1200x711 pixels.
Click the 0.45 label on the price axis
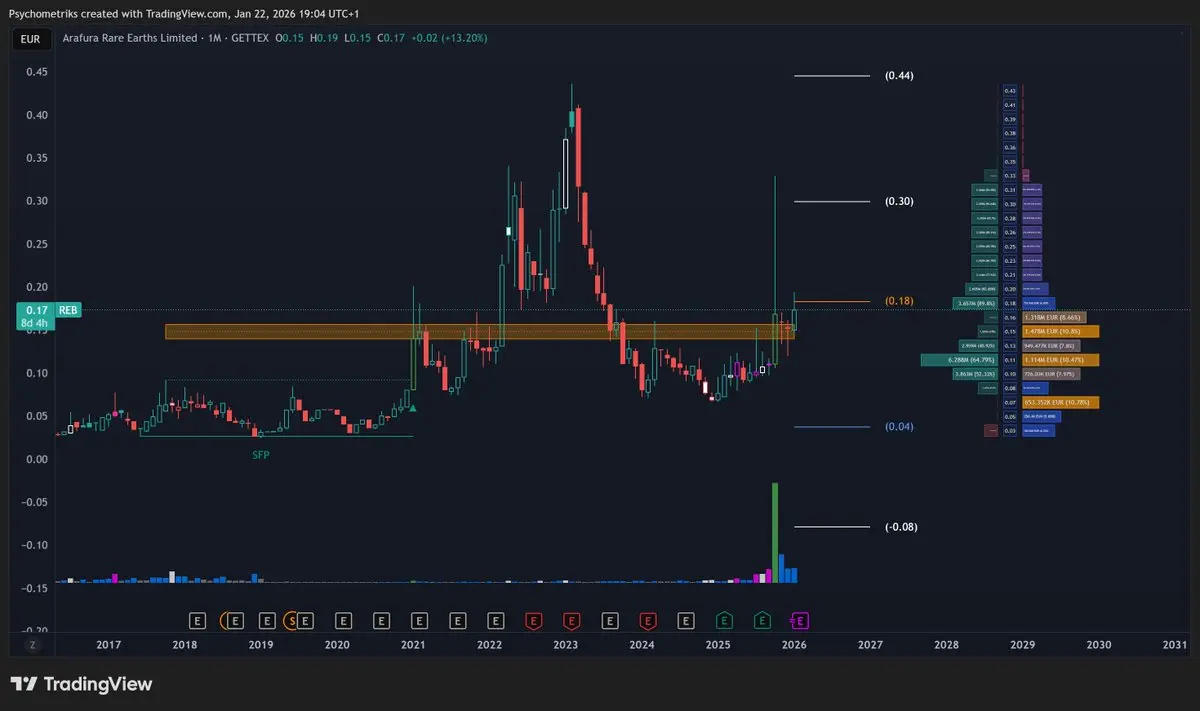tap(36, 72)
